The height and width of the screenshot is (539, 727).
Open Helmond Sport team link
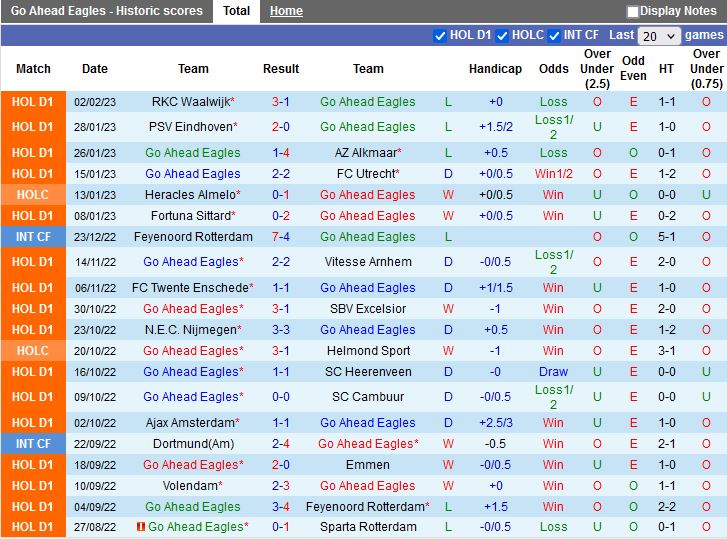(368, 351)
